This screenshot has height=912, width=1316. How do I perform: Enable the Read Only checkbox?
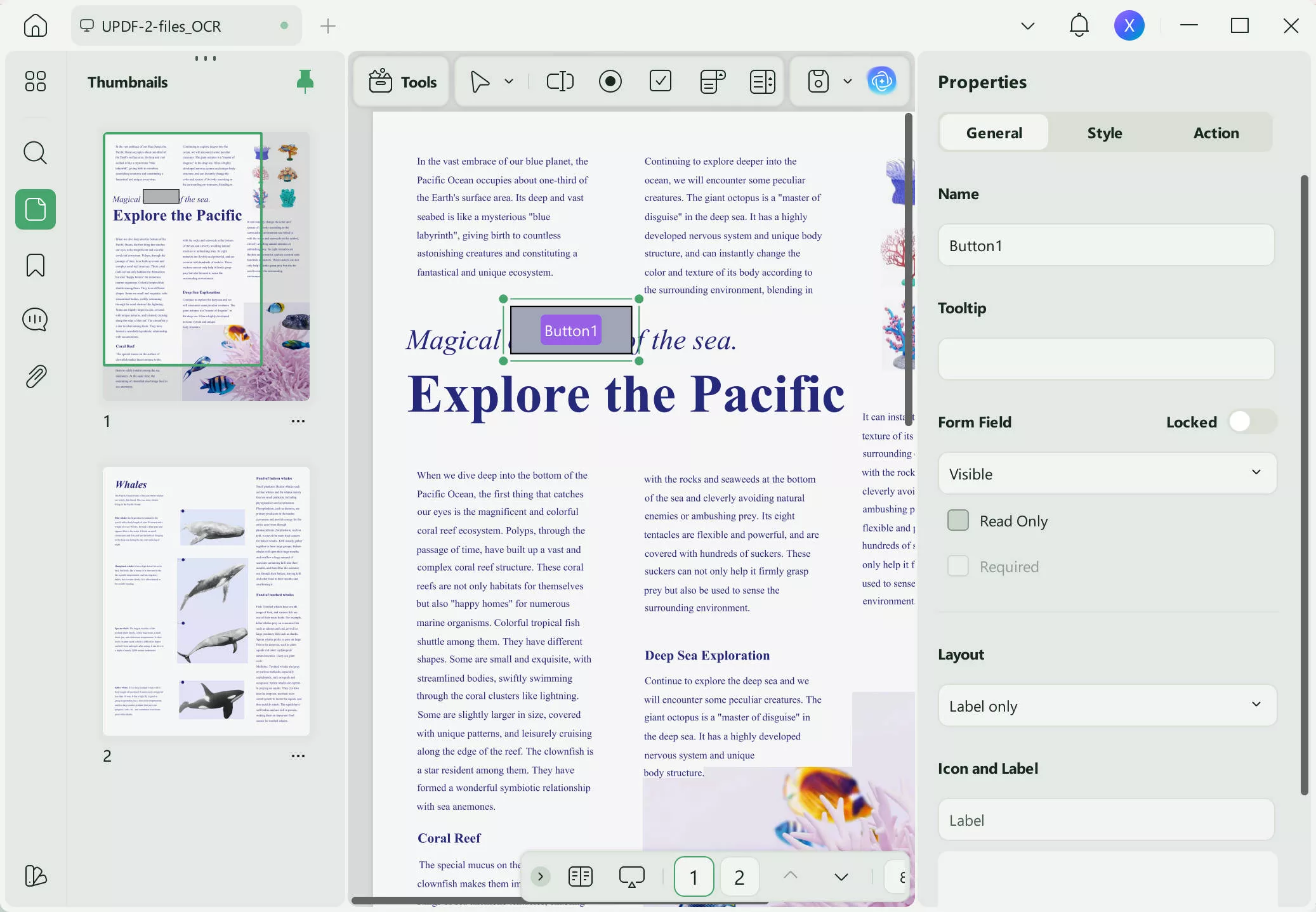point(958,521)
